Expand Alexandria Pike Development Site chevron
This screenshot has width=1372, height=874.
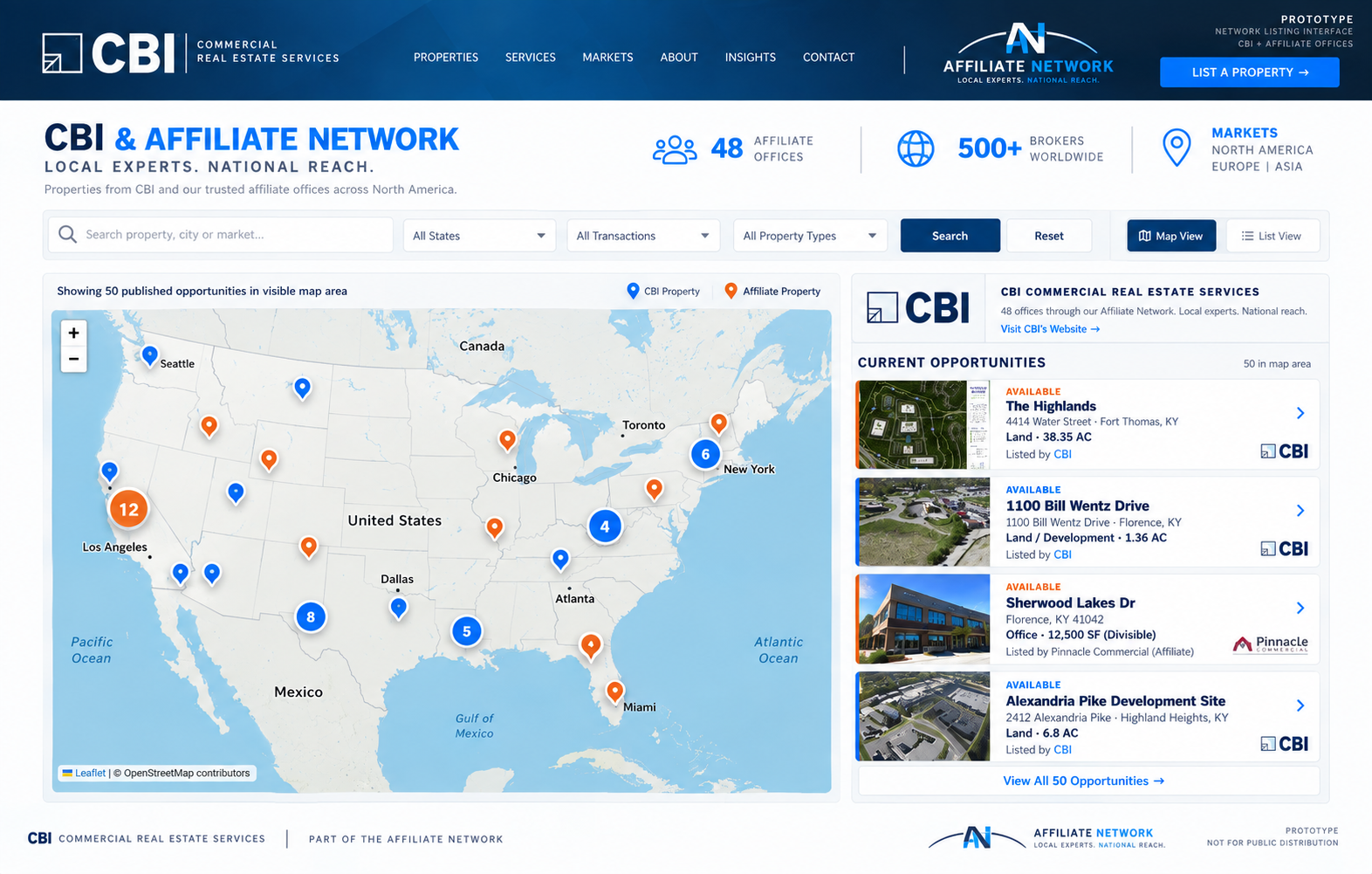[1300, 705]
